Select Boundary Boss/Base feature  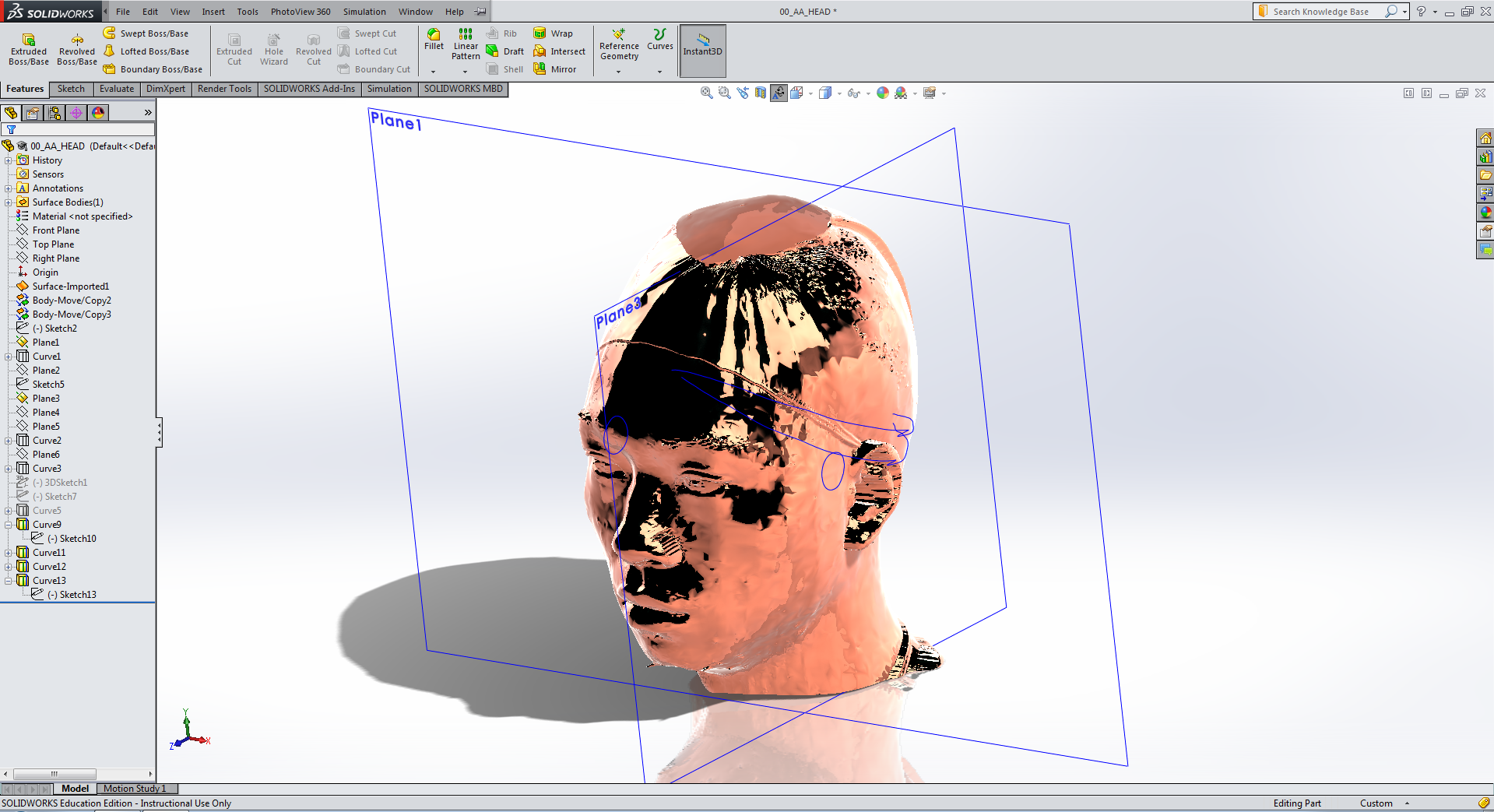pos(153,69)
